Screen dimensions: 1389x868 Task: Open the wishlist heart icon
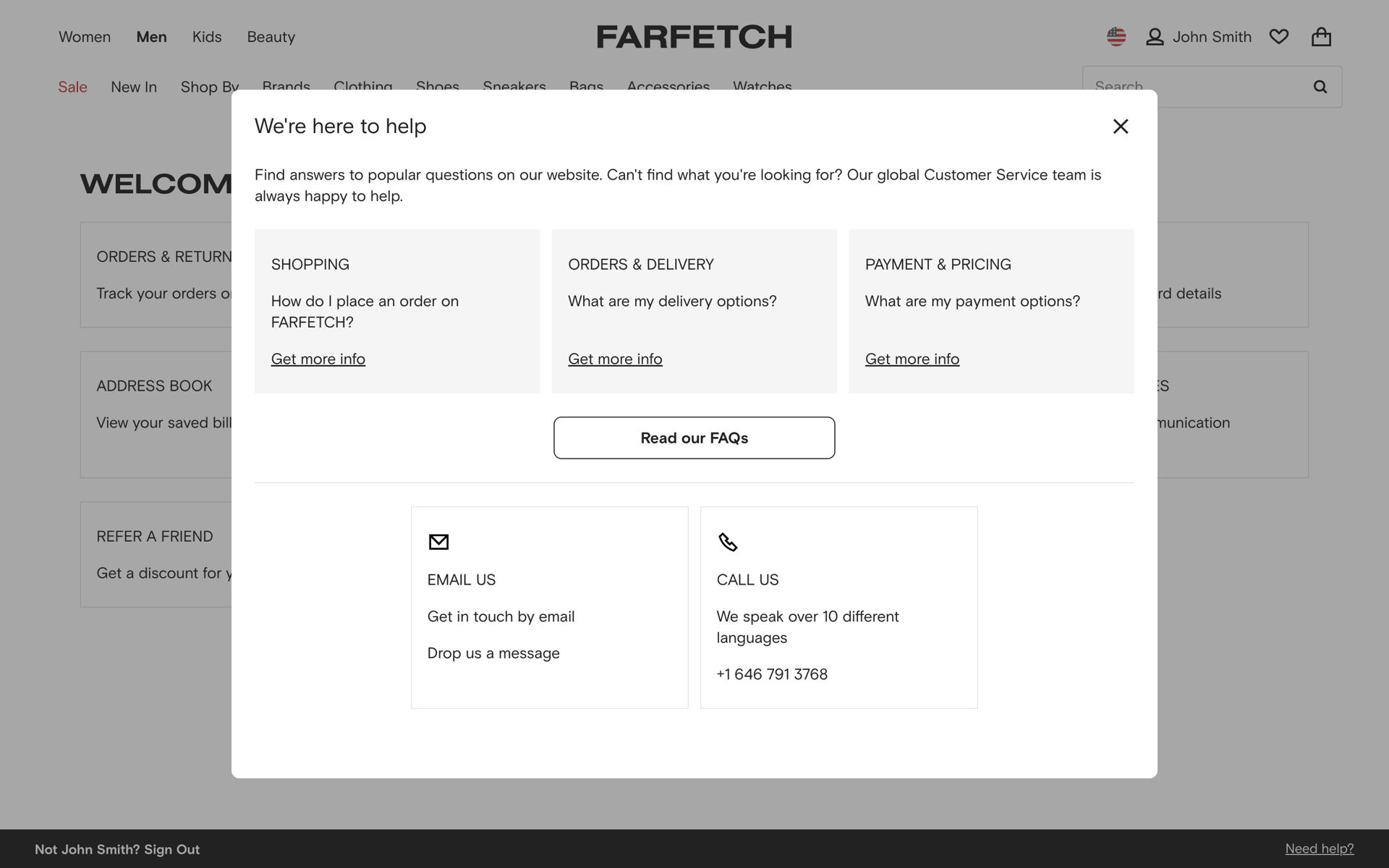coord(1279,36)
